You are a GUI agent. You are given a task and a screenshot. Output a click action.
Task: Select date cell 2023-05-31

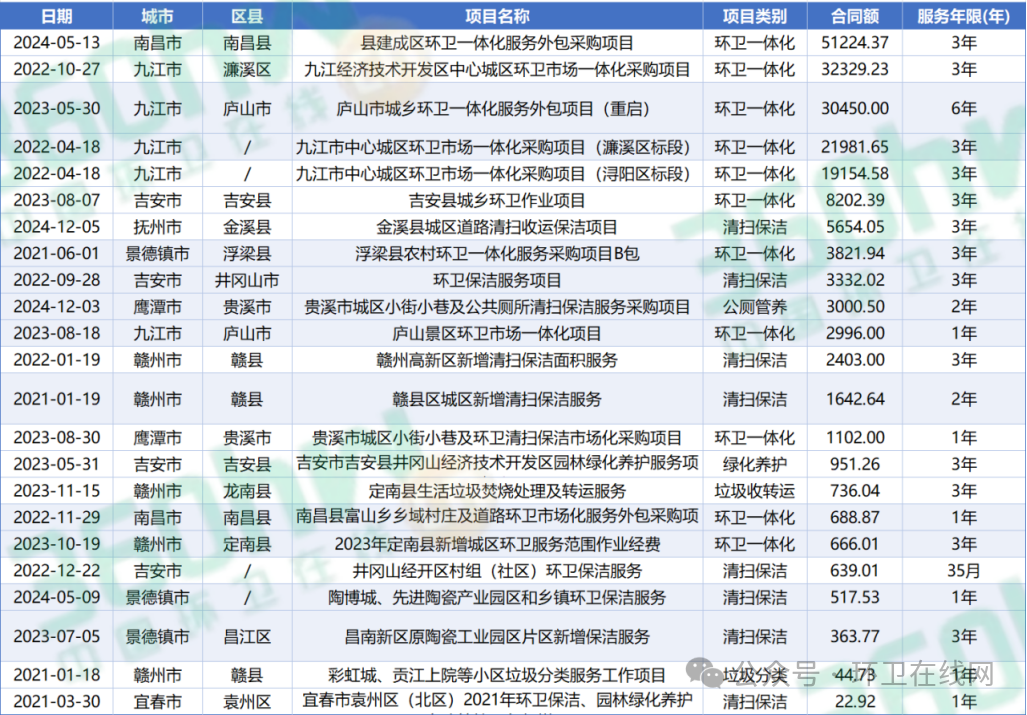tap(56, 464)
